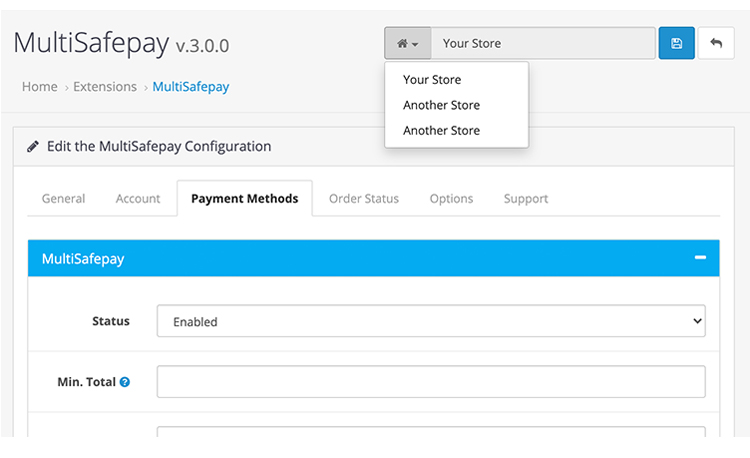Click the "Min. Total" label text
750x458 pixels.
(x=87, y=382)
